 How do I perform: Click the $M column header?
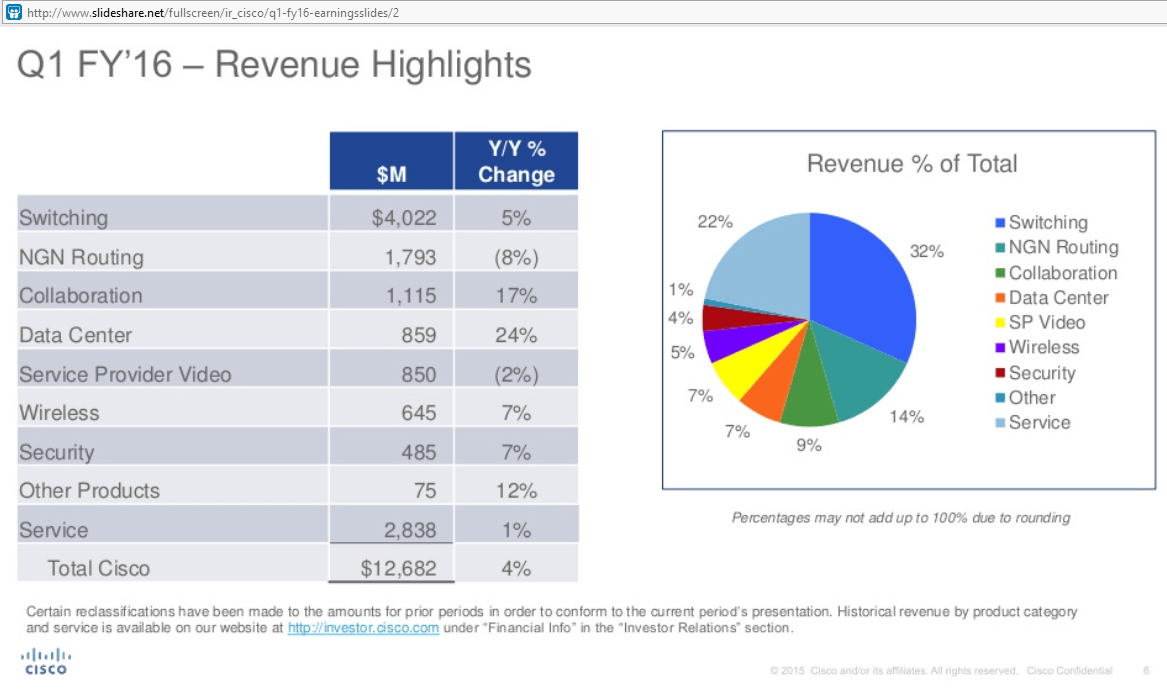(391, 161)
